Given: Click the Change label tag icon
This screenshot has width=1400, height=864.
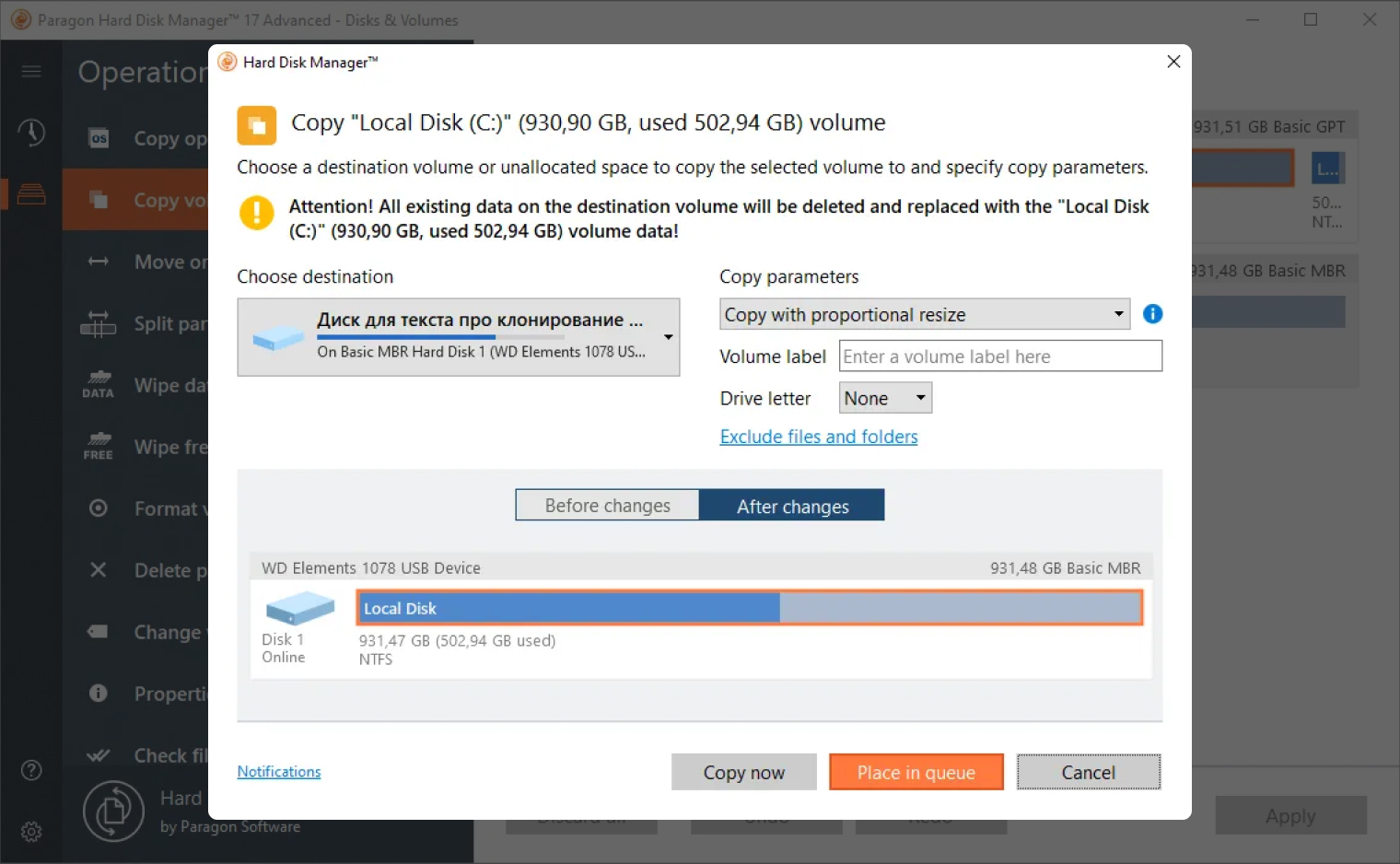Looking at the screenshot, I should point(99,632).
